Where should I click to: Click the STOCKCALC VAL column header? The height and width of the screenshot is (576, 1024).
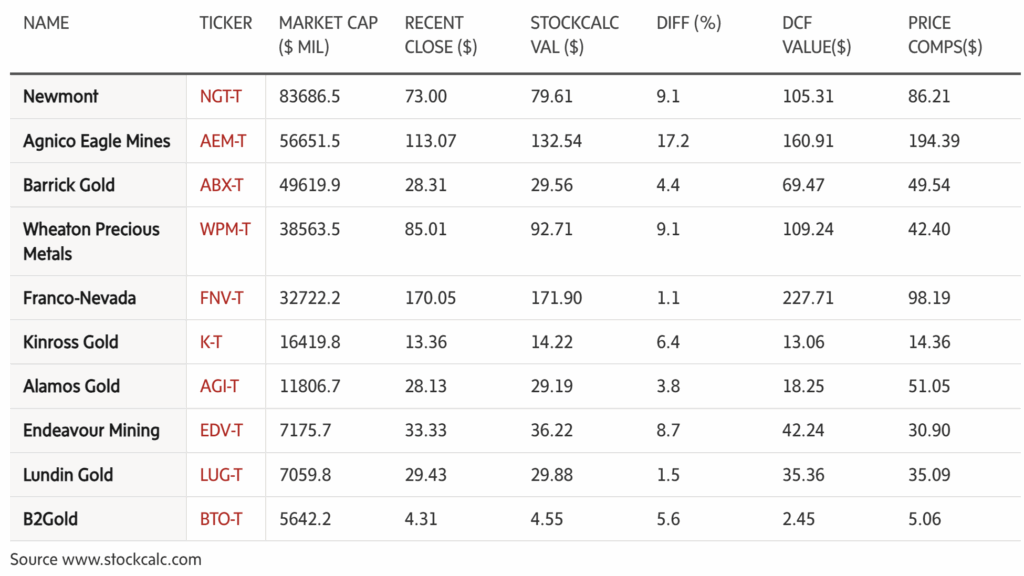(x=574, y=35)
